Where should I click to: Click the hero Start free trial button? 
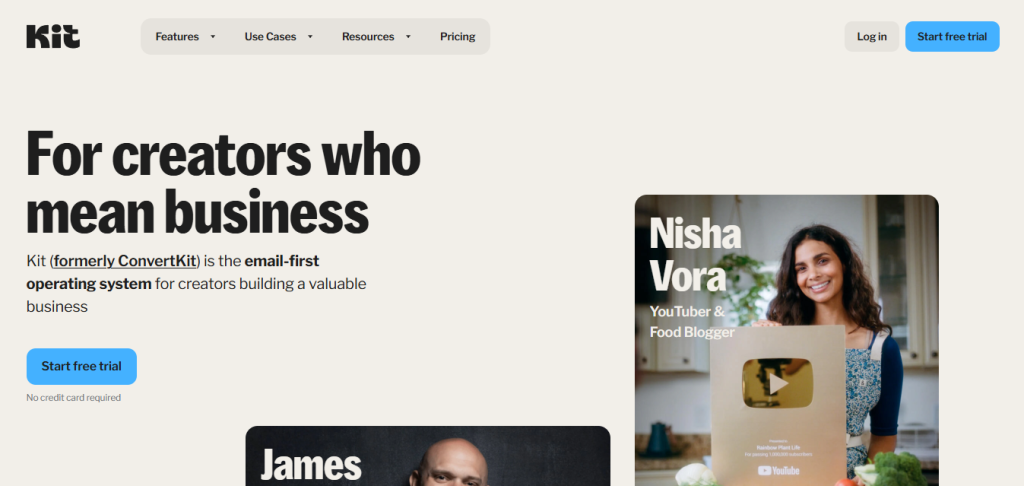tap(82, 366)
